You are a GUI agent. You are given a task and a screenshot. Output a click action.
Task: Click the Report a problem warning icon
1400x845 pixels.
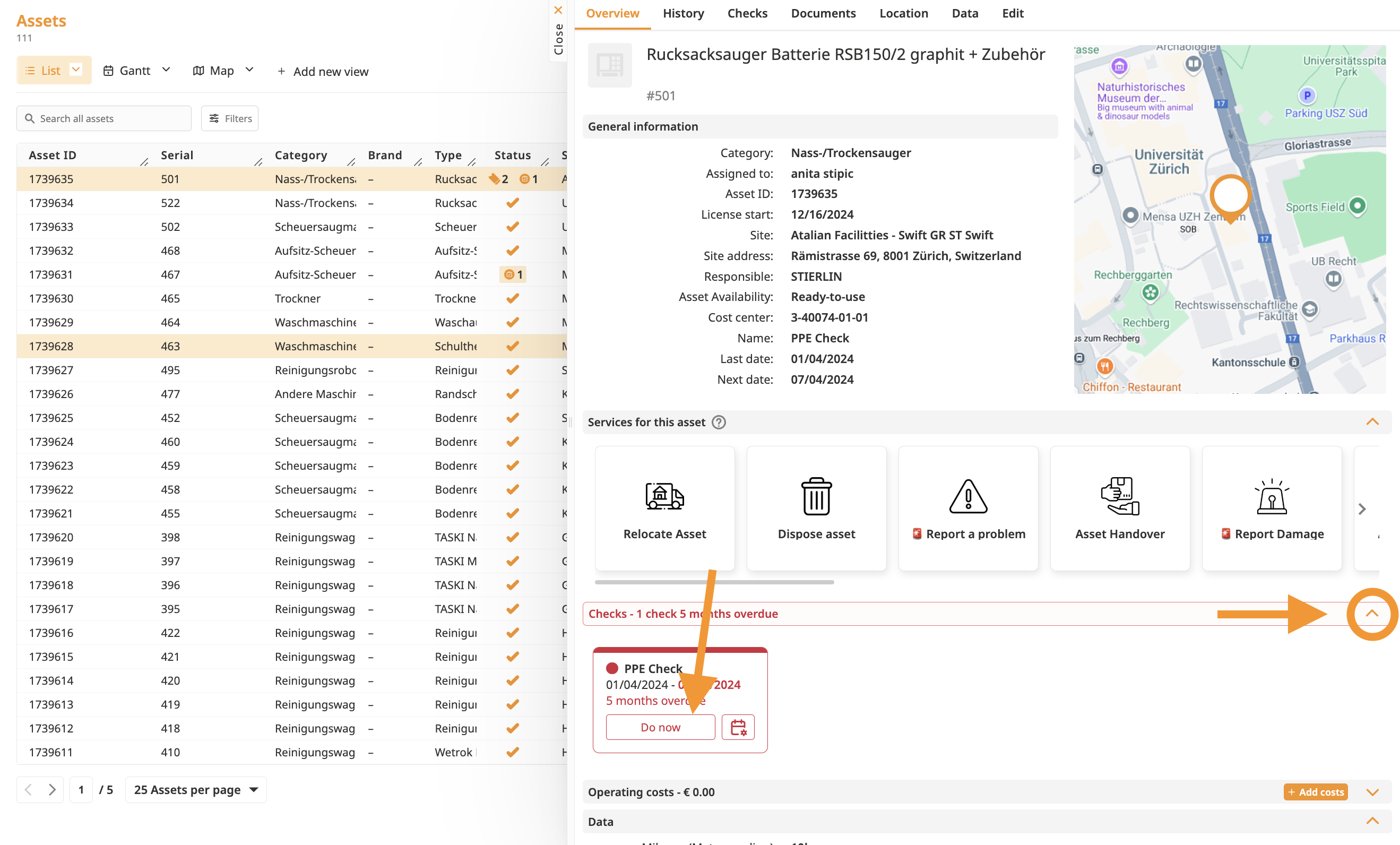pos(967,496)
